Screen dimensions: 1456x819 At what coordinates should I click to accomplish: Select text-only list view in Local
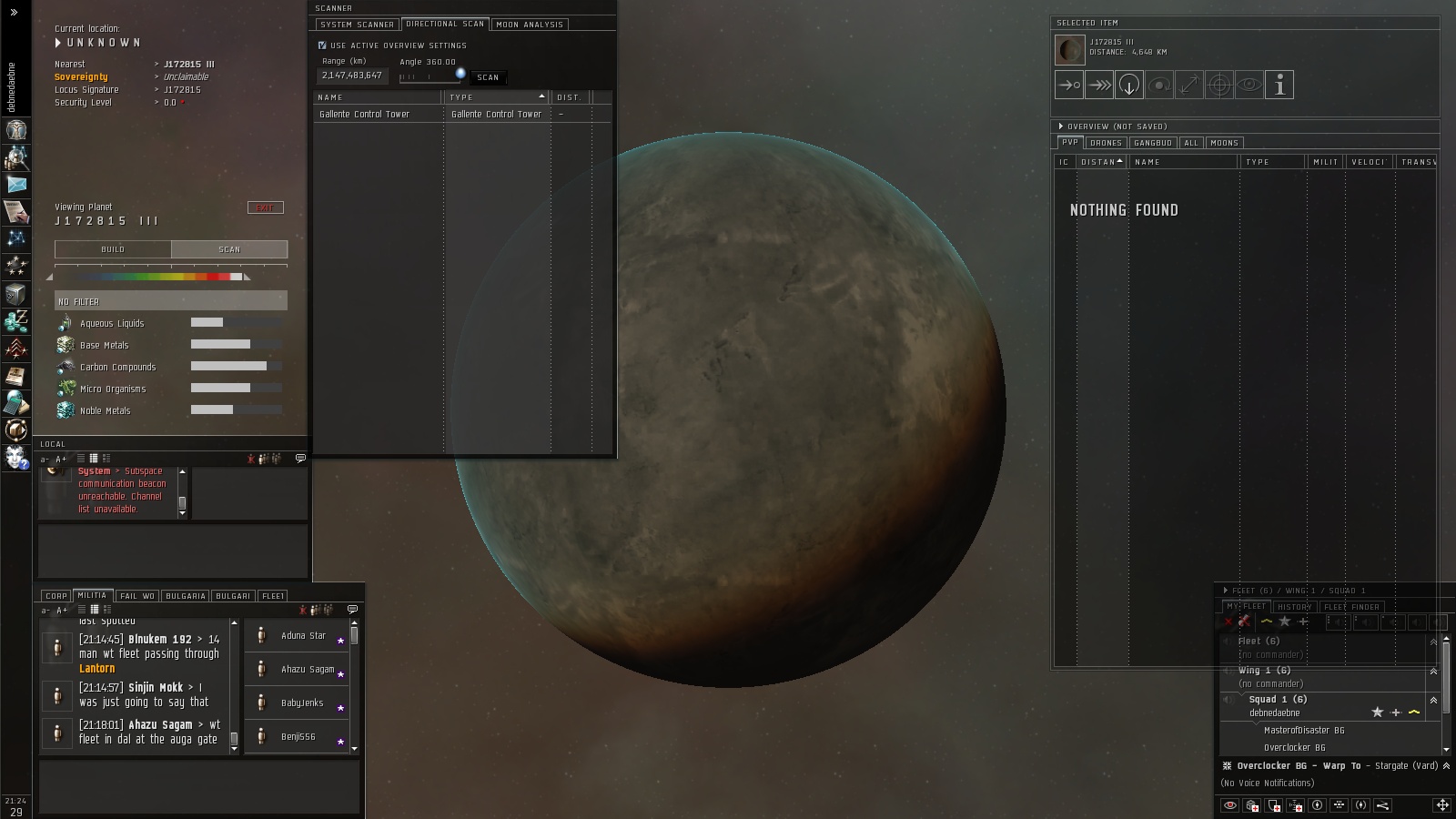point(81,459)
